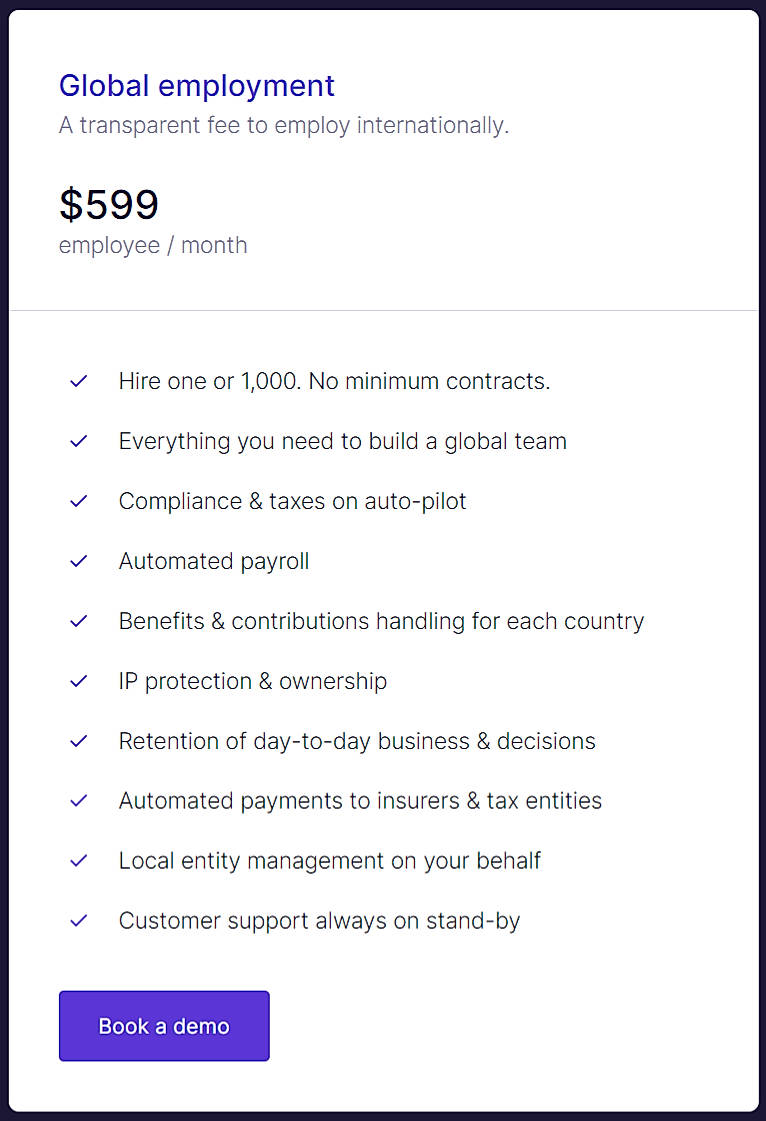Click the "Global employment" heading link

(196, 86)
